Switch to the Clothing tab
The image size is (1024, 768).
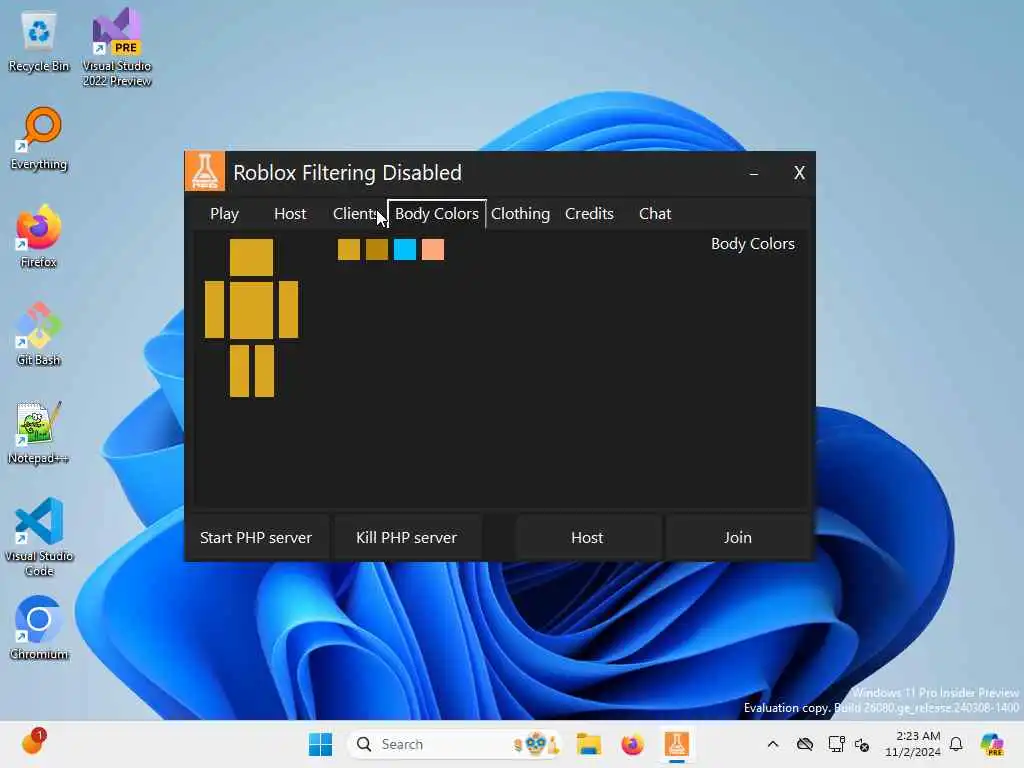pos(520,214)
